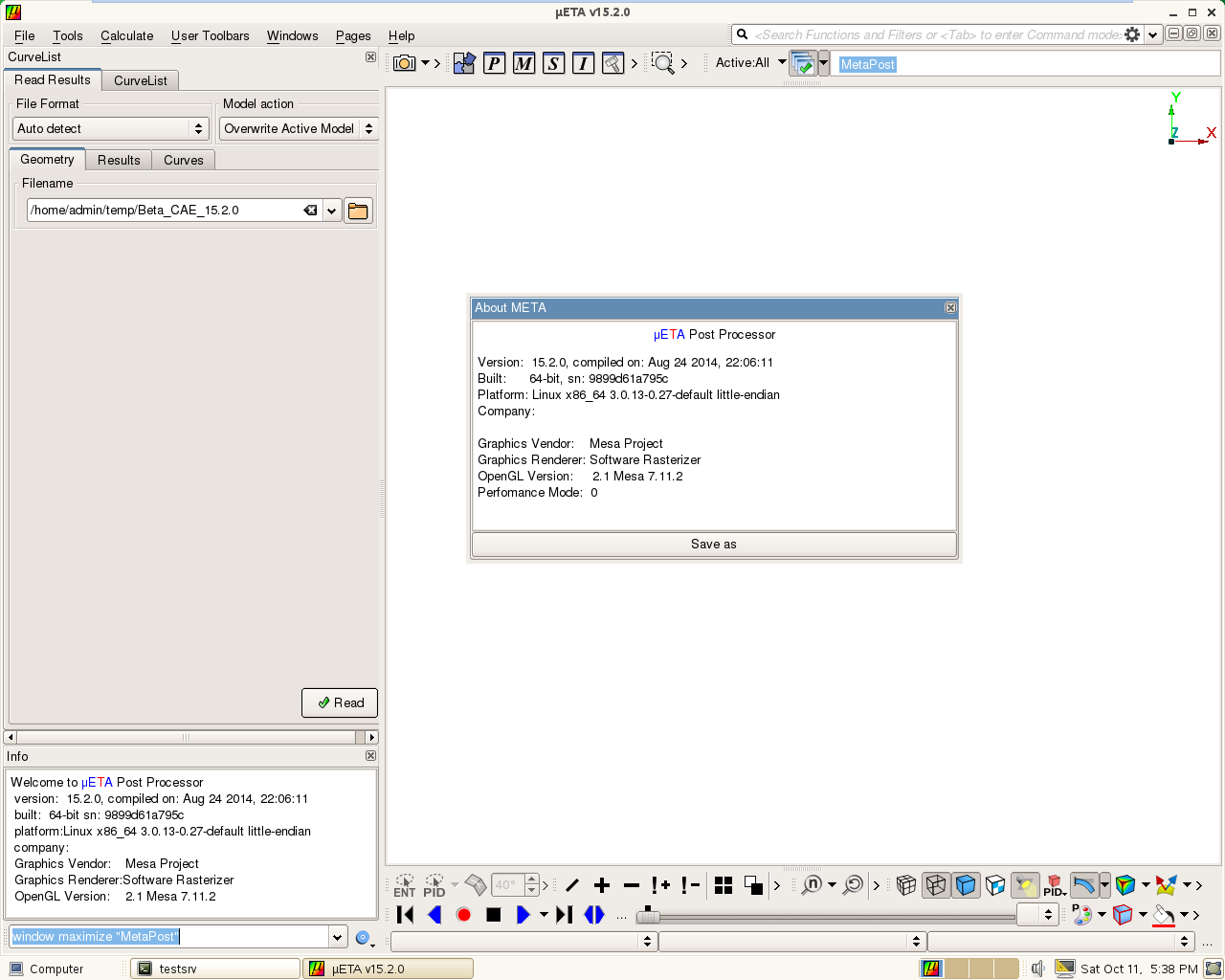
Task: Open the P color palette icon
Action: tap(1081, 915)
